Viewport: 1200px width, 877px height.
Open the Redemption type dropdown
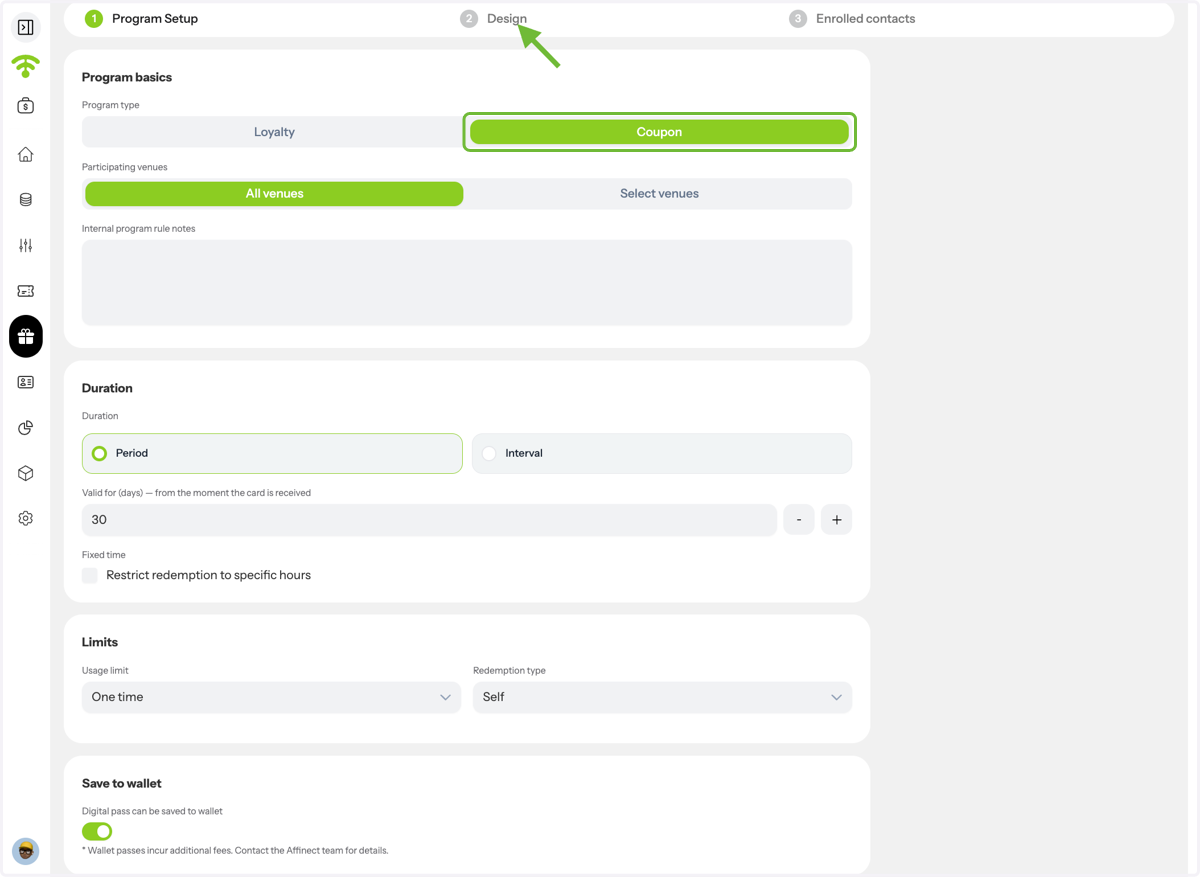pos(662,697)
